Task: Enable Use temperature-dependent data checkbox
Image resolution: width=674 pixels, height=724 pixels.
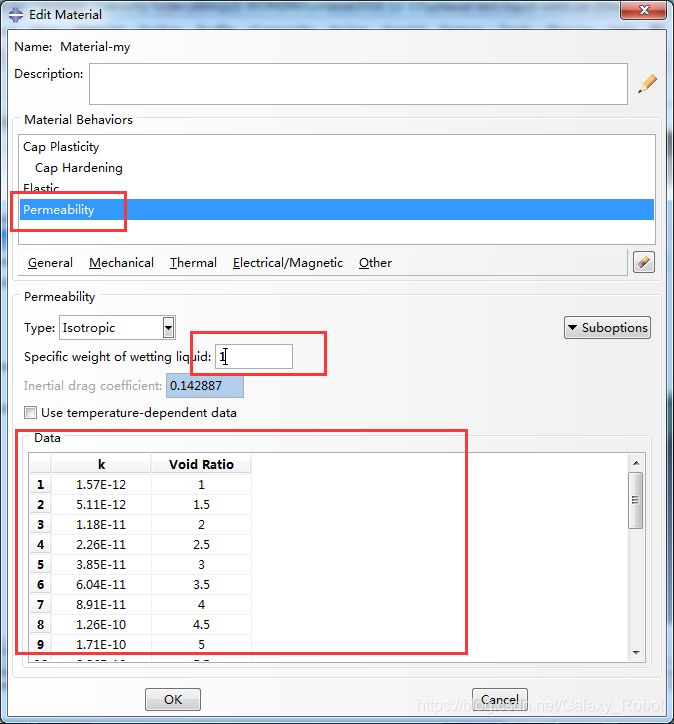Action: click(x=30, y=412)
